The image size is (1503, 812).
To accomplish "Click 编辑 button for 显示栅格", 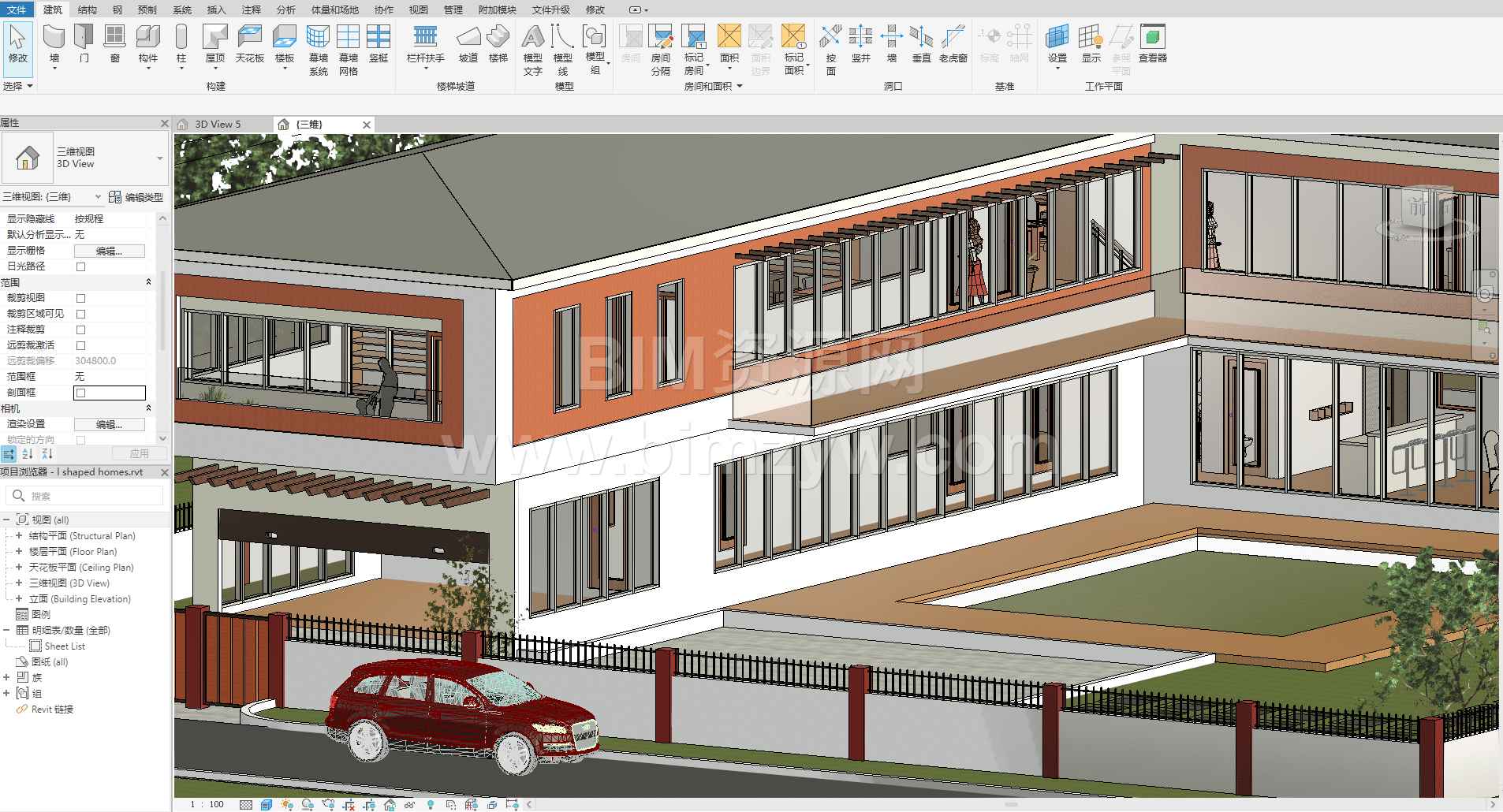I will [x=109, y=251].
